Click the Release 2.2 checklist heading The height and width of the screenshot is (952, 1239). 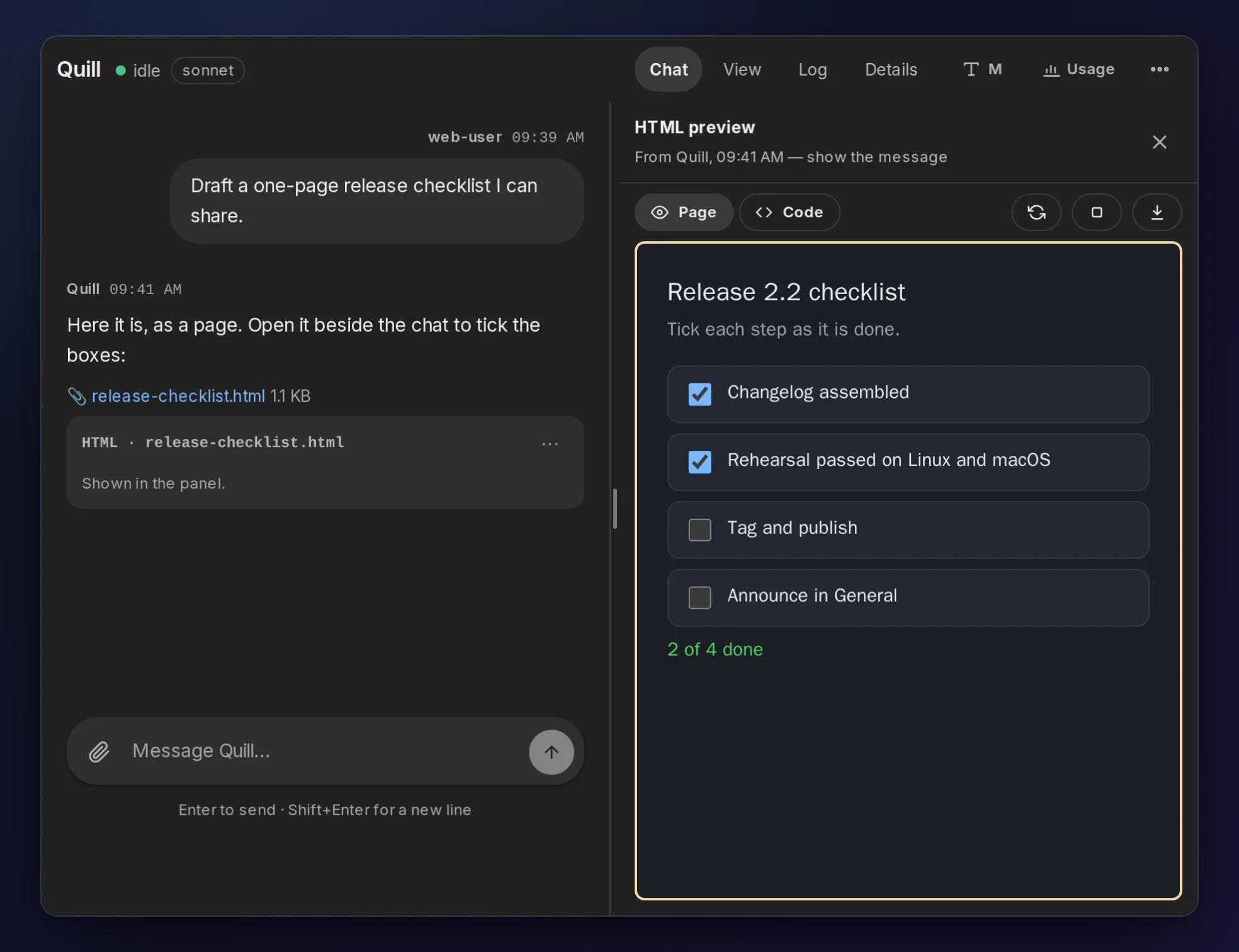(786, 292)
